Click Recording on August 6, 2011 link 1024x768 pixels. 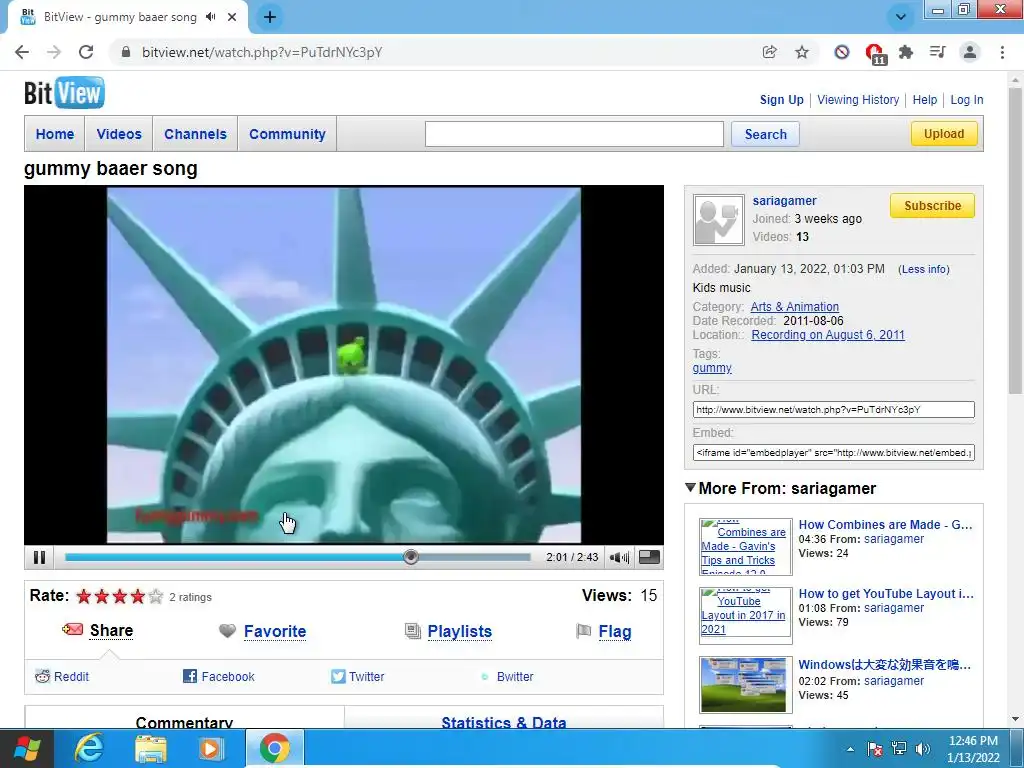click(x=828, y=334)
